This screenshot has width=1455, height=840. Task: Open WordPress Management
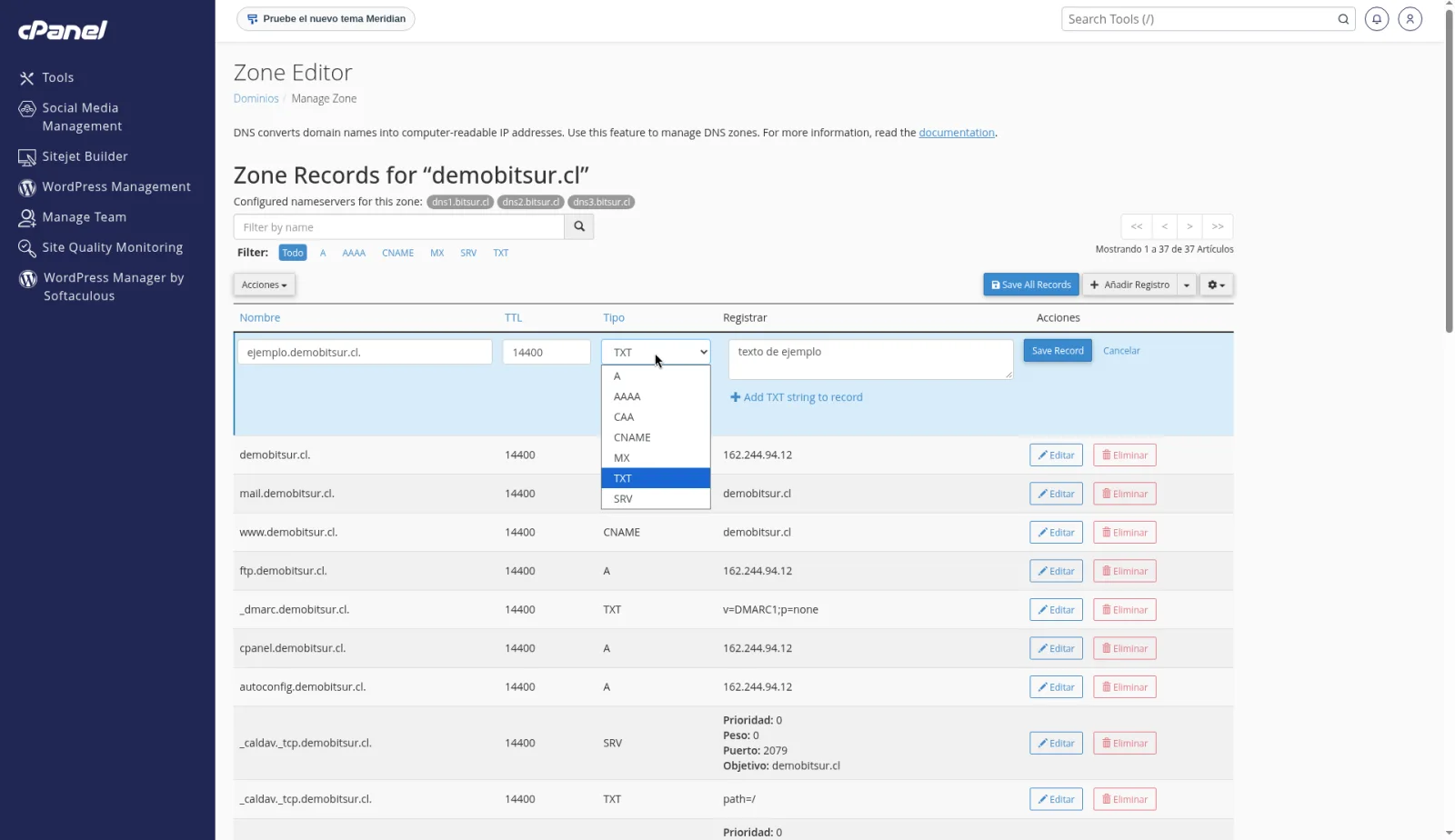[x=105, y=187]
